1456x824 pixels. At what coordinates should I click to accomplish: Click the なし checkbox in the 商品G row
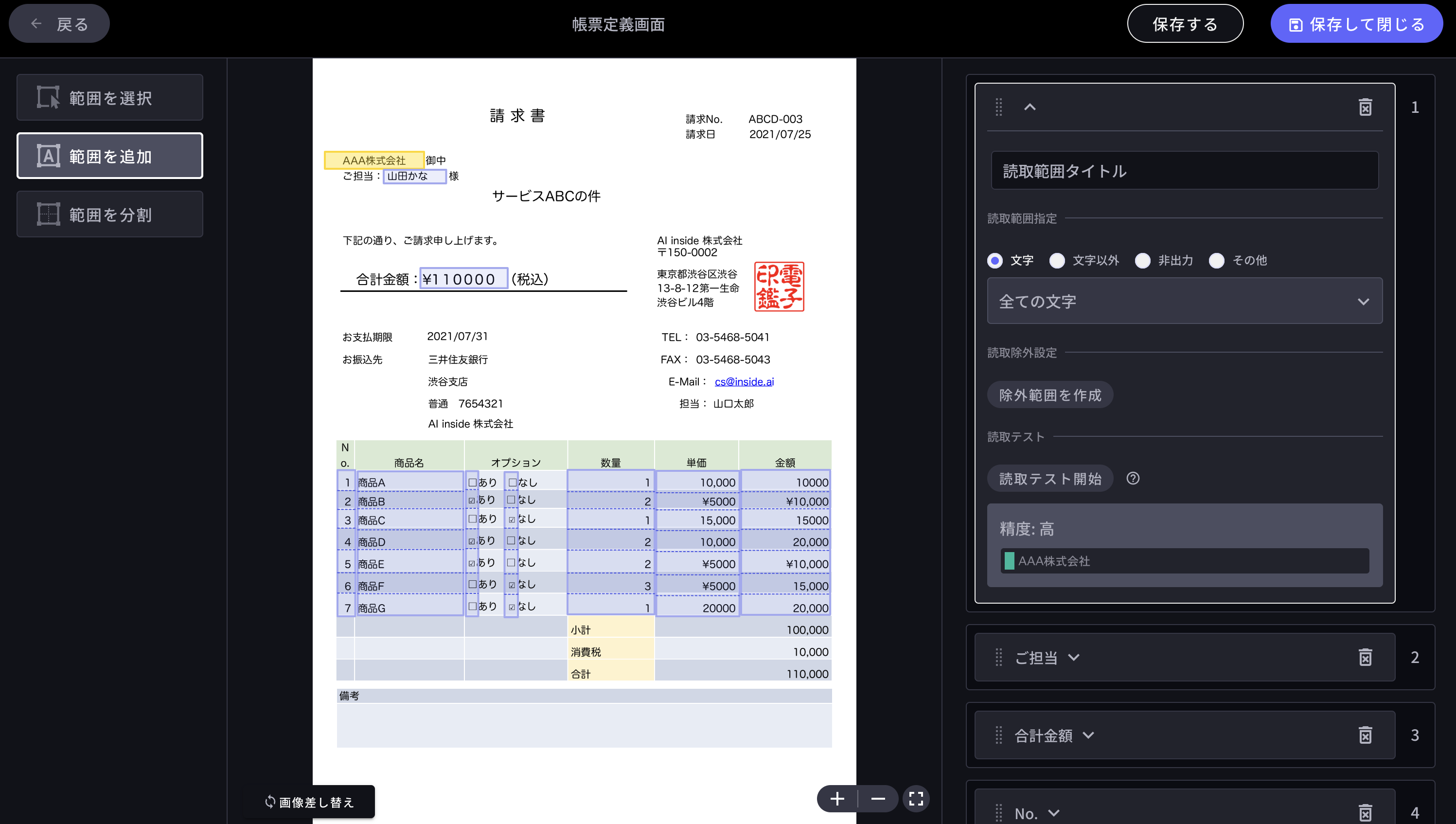click(512, 607)
